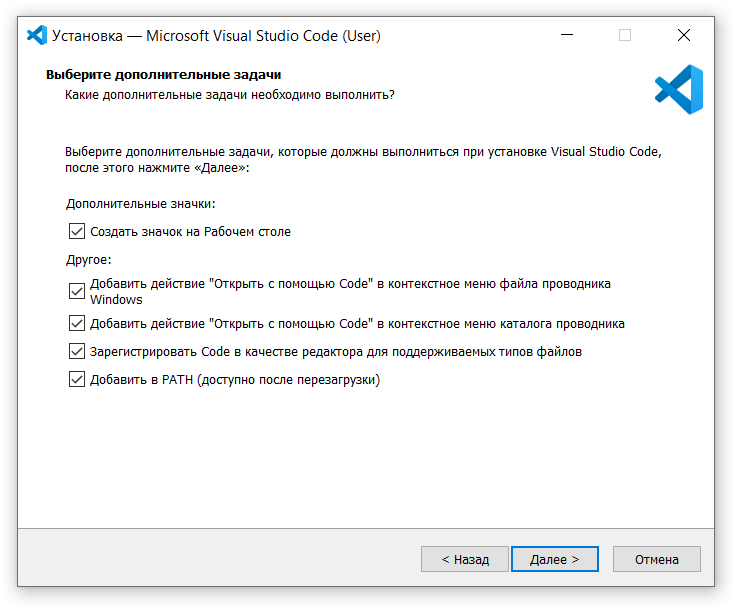Go back with the '< Назад' button
736x609 pixels.
pyautogui.click(x=464, y=559)
